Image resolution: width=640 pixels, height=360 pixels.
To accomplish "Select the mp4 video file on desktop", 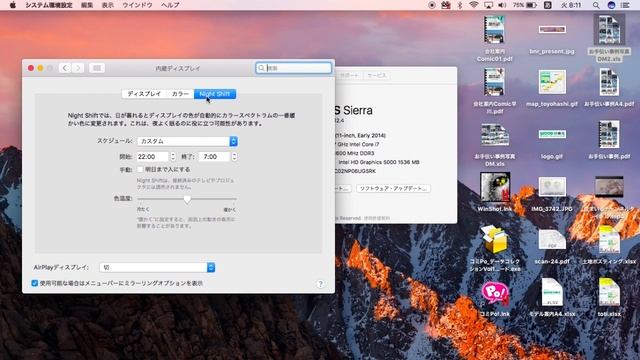I will pos(609,197).
